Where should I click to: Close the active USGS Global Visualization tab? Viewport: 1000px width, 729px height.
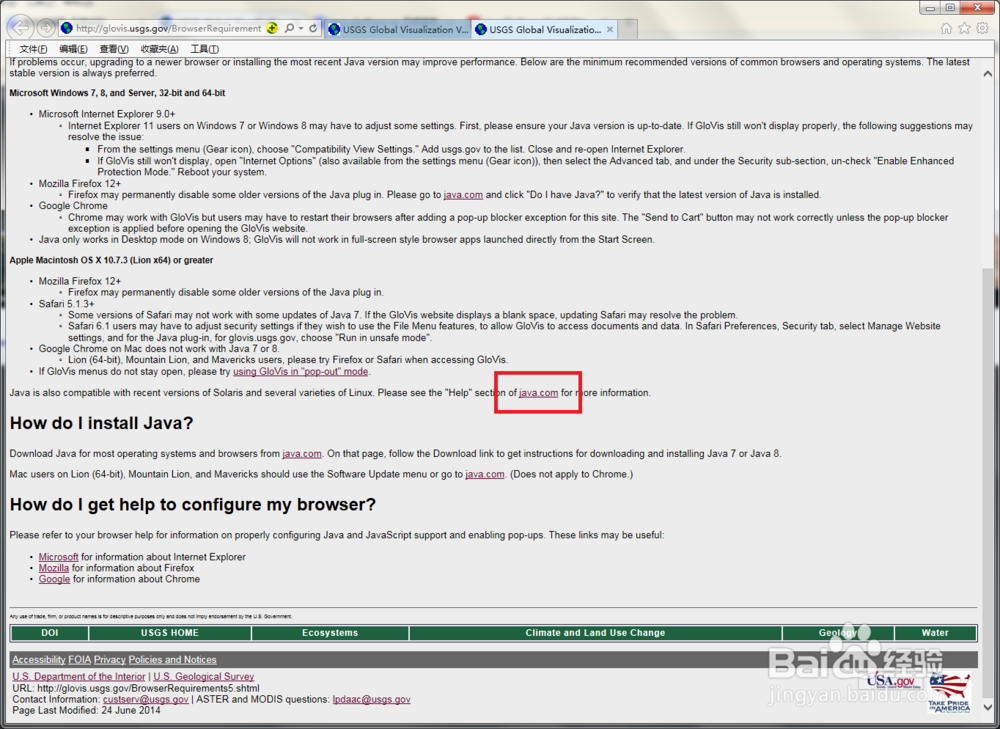point(610,29)
